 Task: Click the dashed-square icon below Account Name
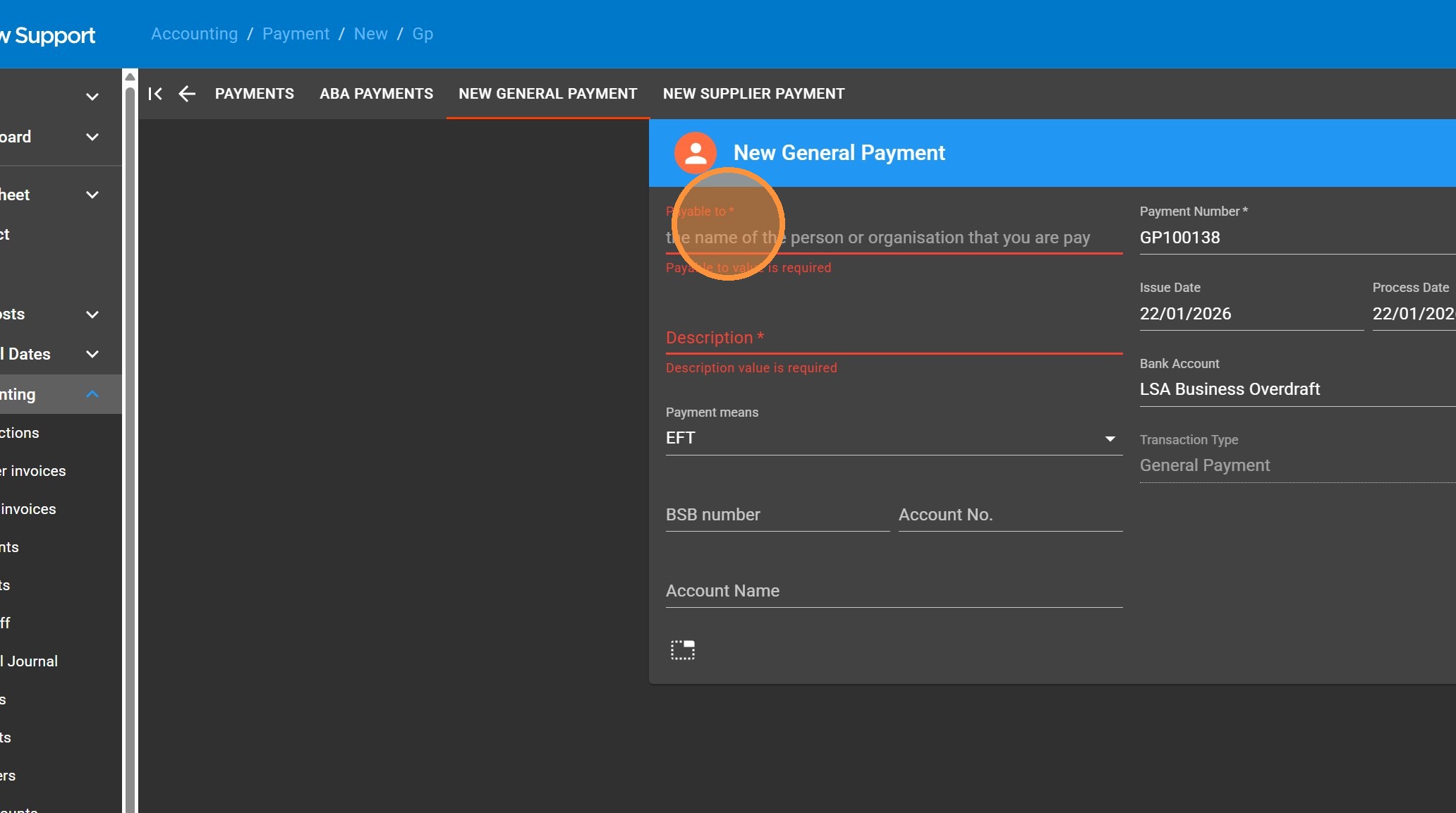click(682, 650)
